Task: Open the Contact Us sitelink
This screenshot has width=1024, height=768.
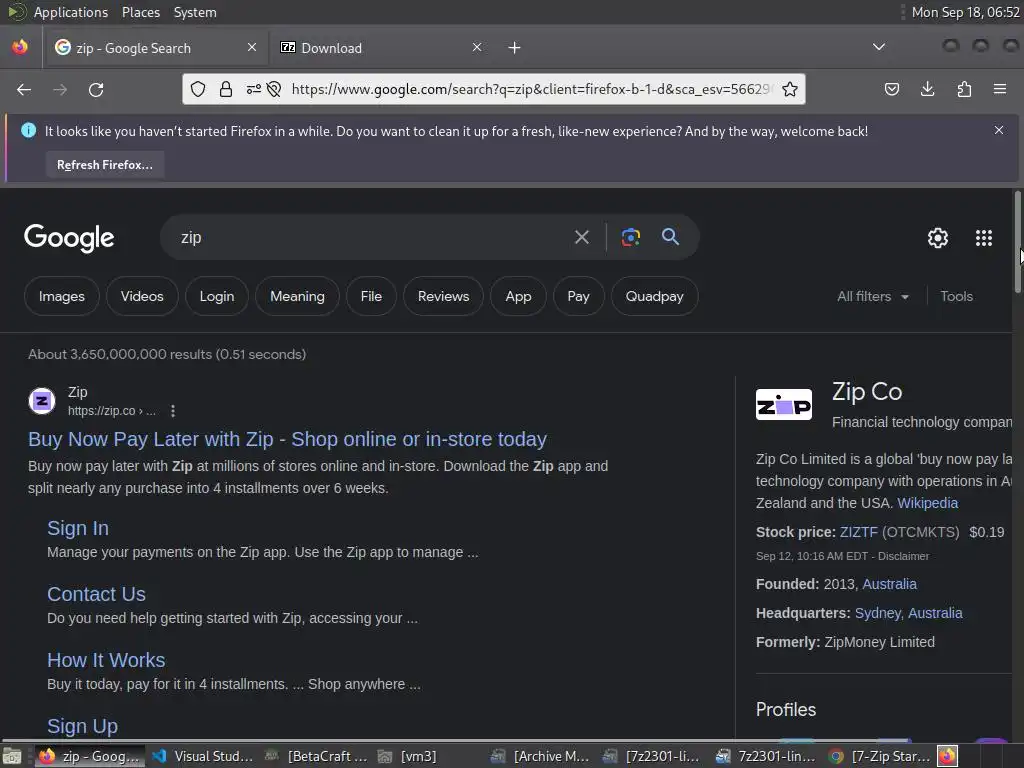Action: [96, 594]
